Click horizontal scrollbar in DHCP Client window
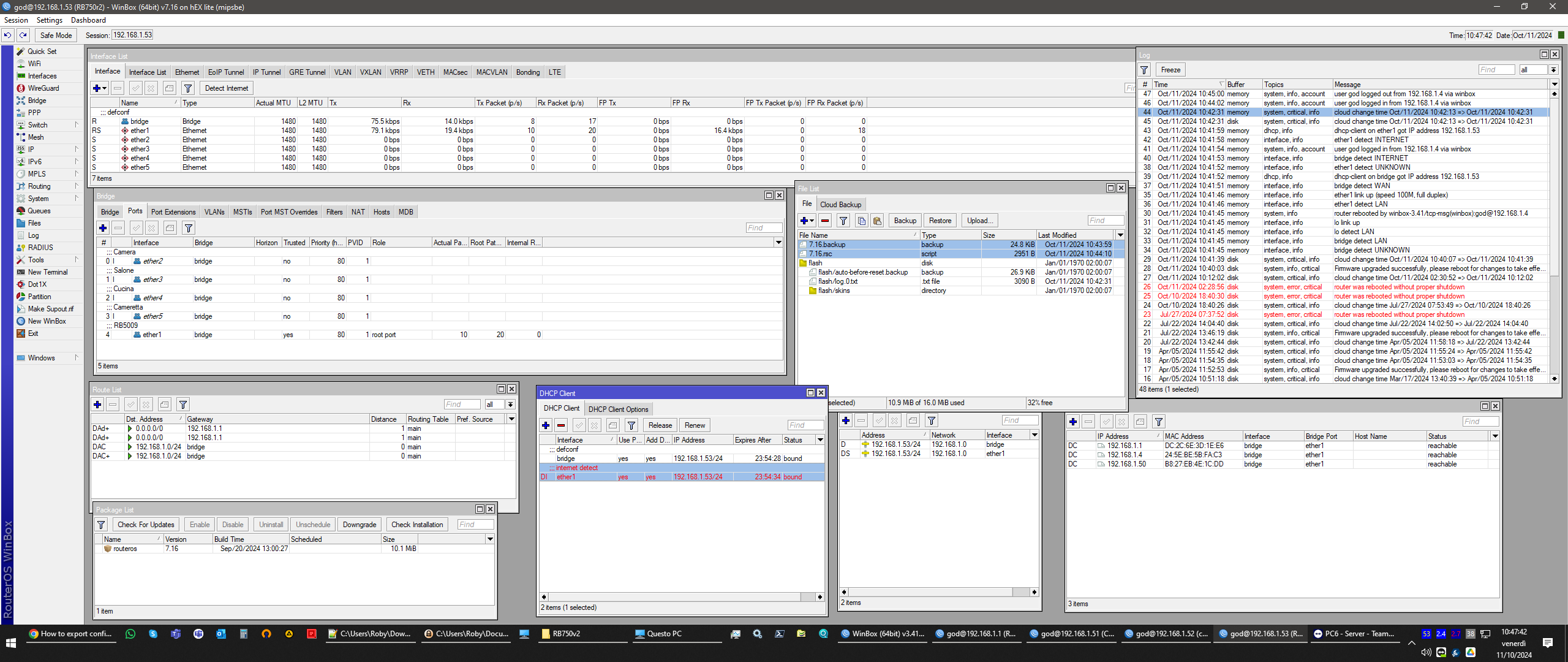 (x=681, y=597)
